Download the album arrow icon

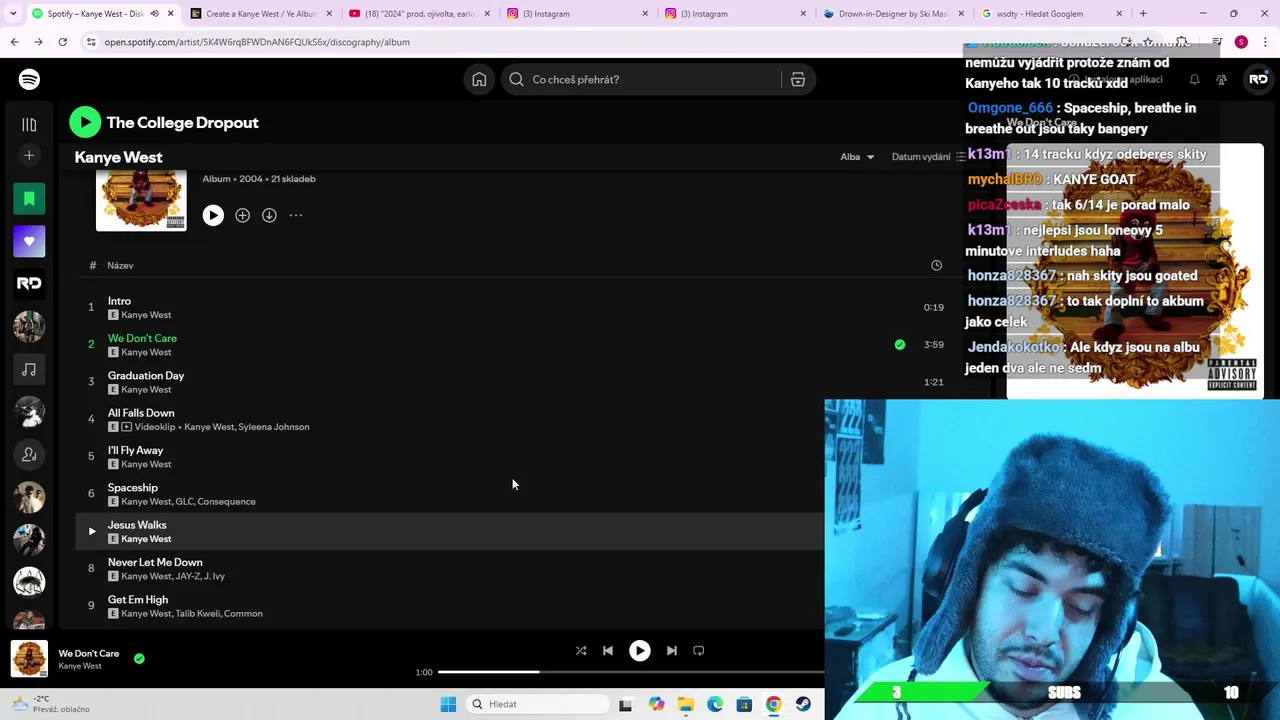[x=269, y=215]
